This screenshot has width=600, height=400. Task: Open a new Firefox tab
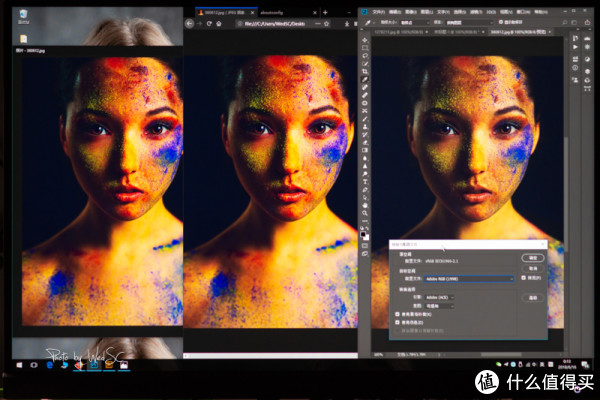tap(325, 13)
